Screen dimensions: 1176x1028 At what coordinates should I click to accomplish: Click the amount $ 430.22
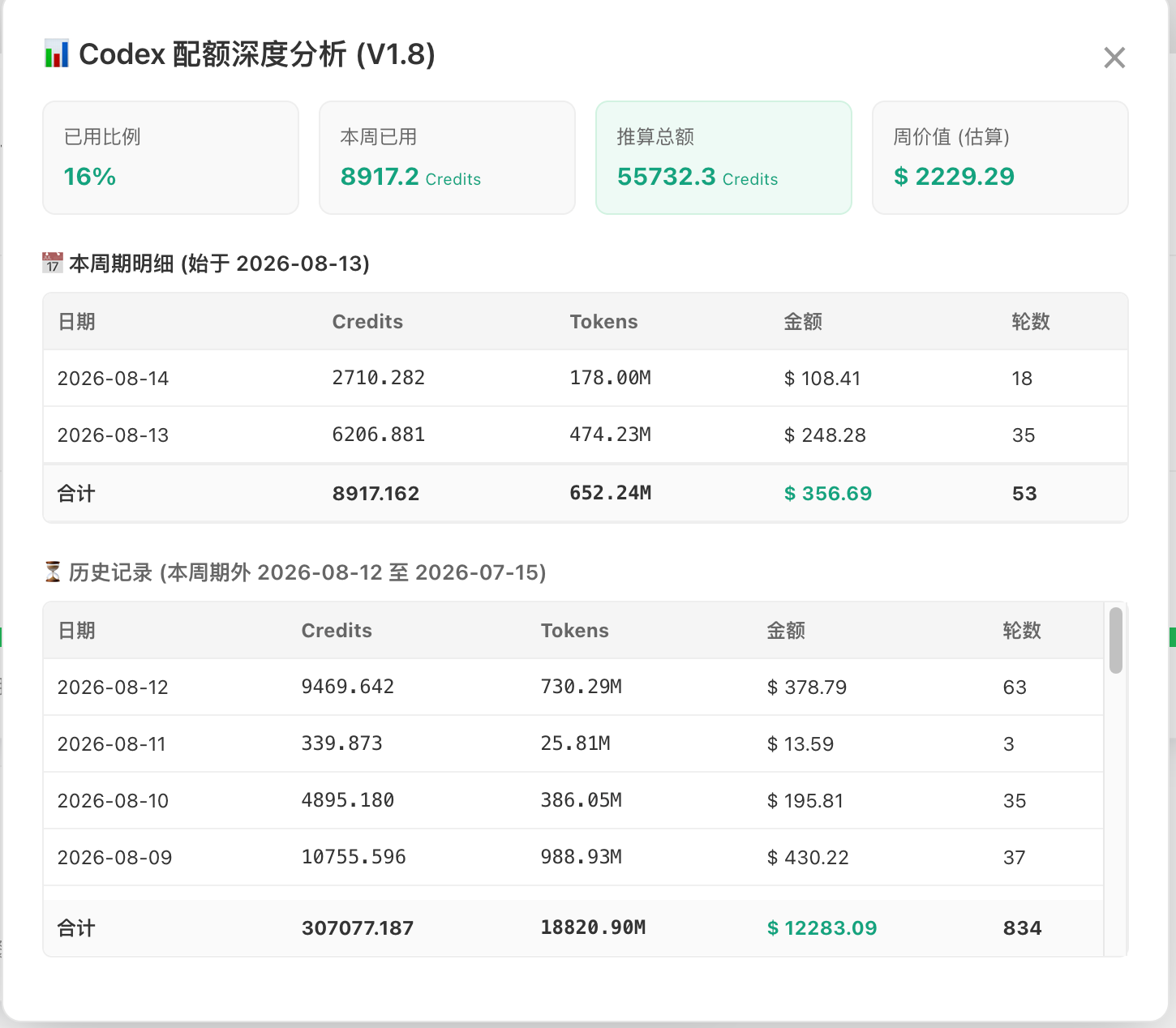click(x=808, y=858)
